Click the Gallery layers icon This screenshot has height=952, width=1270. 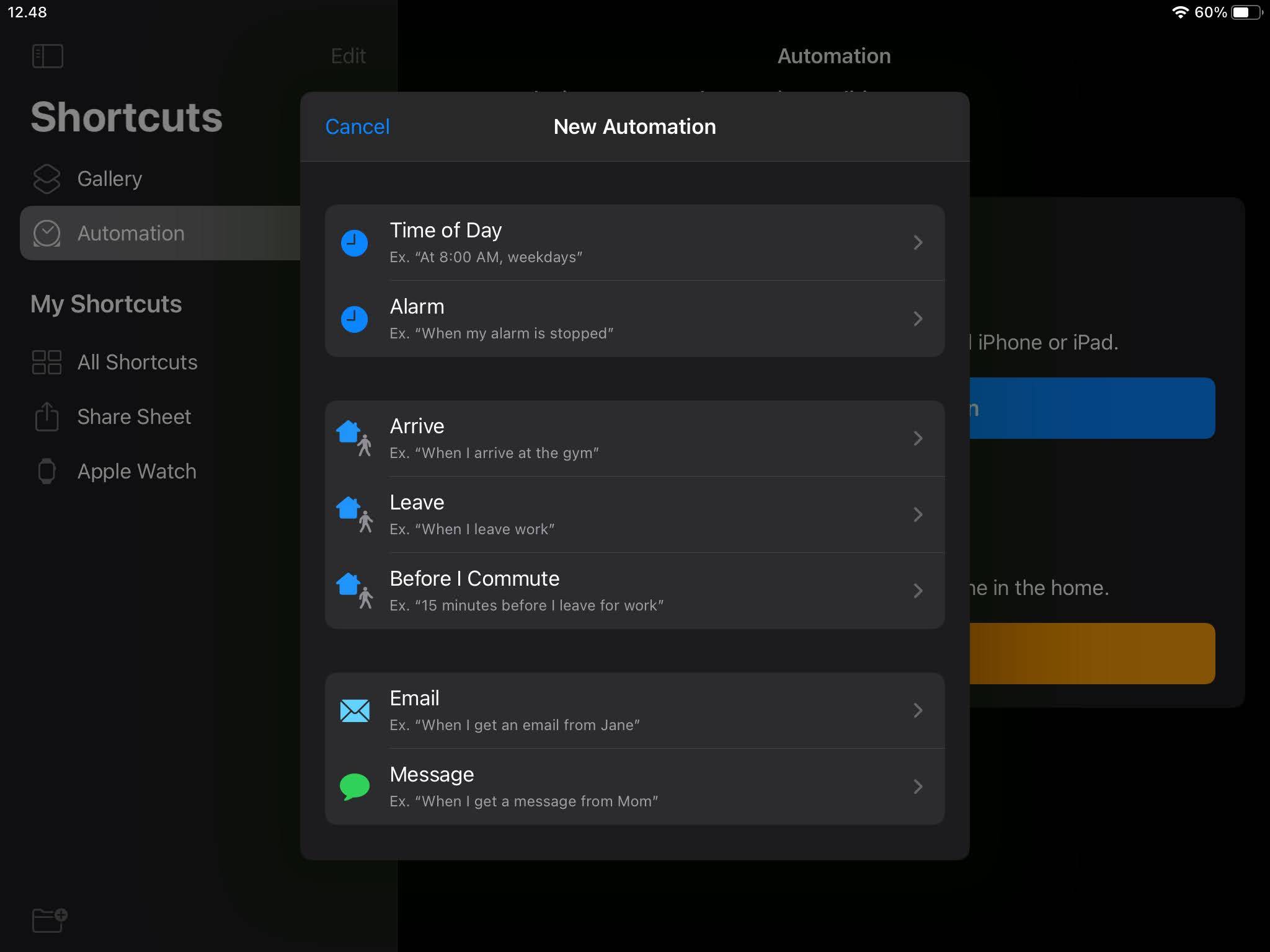click(x=47, y=178)
